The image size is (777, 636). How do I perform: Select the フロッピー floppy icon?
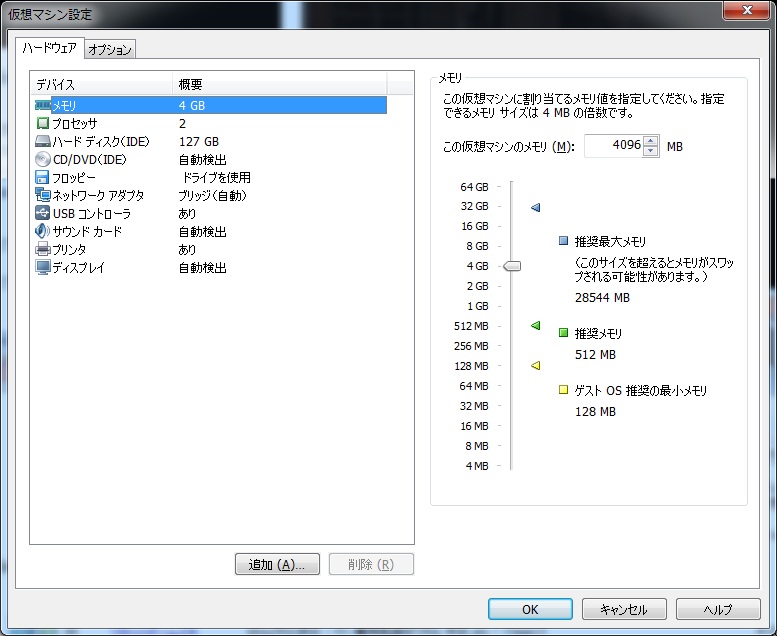pyautogui.click(x=42, y=177)
